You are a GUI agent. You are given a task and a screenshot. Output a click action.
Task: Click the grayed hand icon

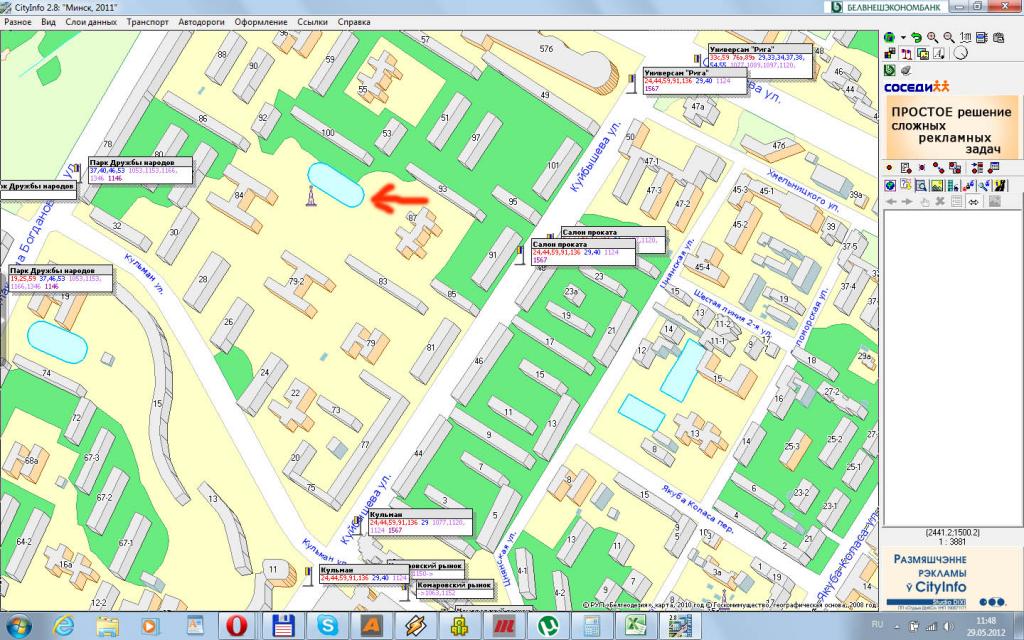click(x=925, y=201)
